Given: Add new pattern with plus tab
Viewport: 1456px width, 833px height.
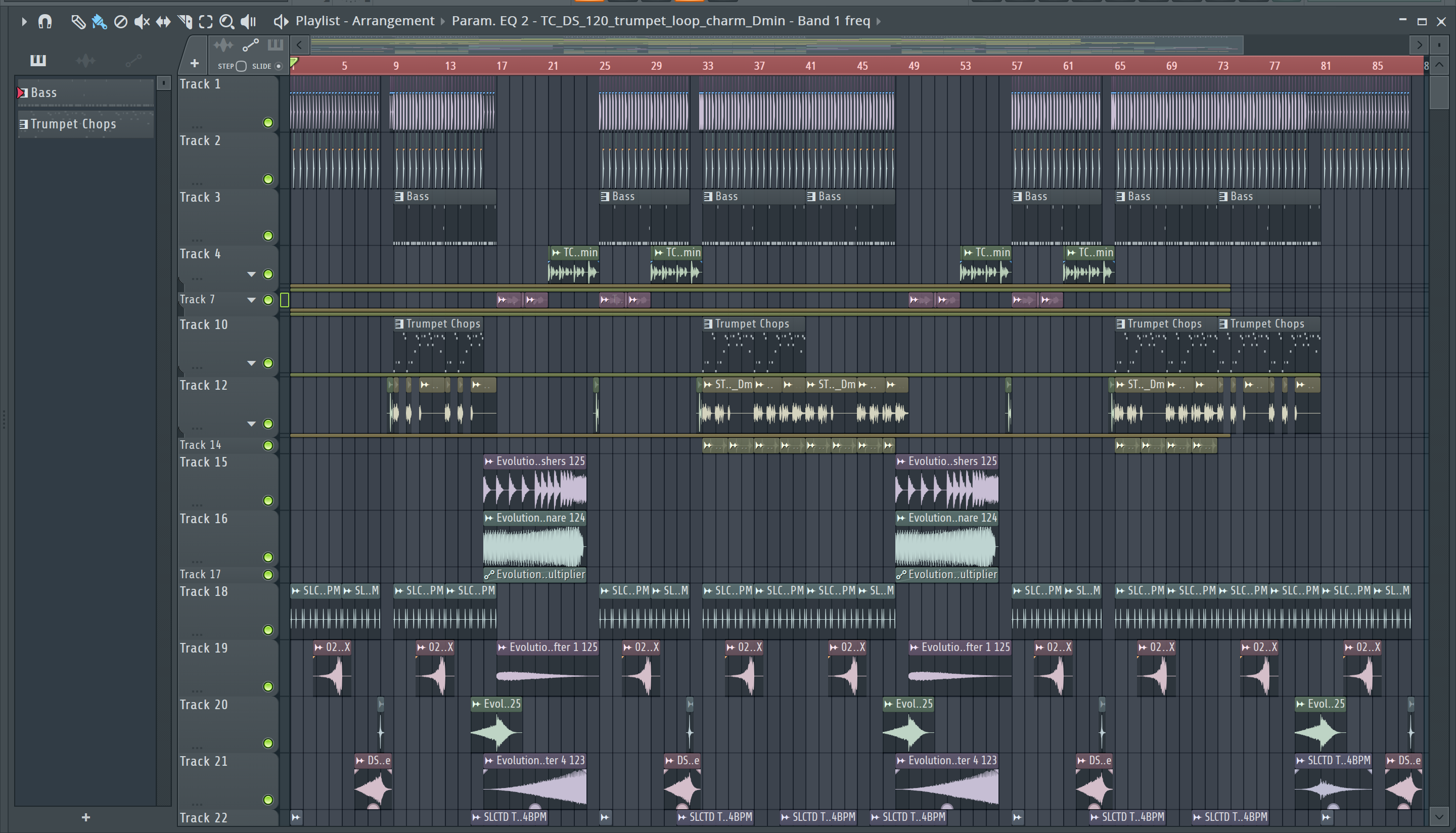Looking at the screenshot, I should pyautogui.click(x=195, y=63).
